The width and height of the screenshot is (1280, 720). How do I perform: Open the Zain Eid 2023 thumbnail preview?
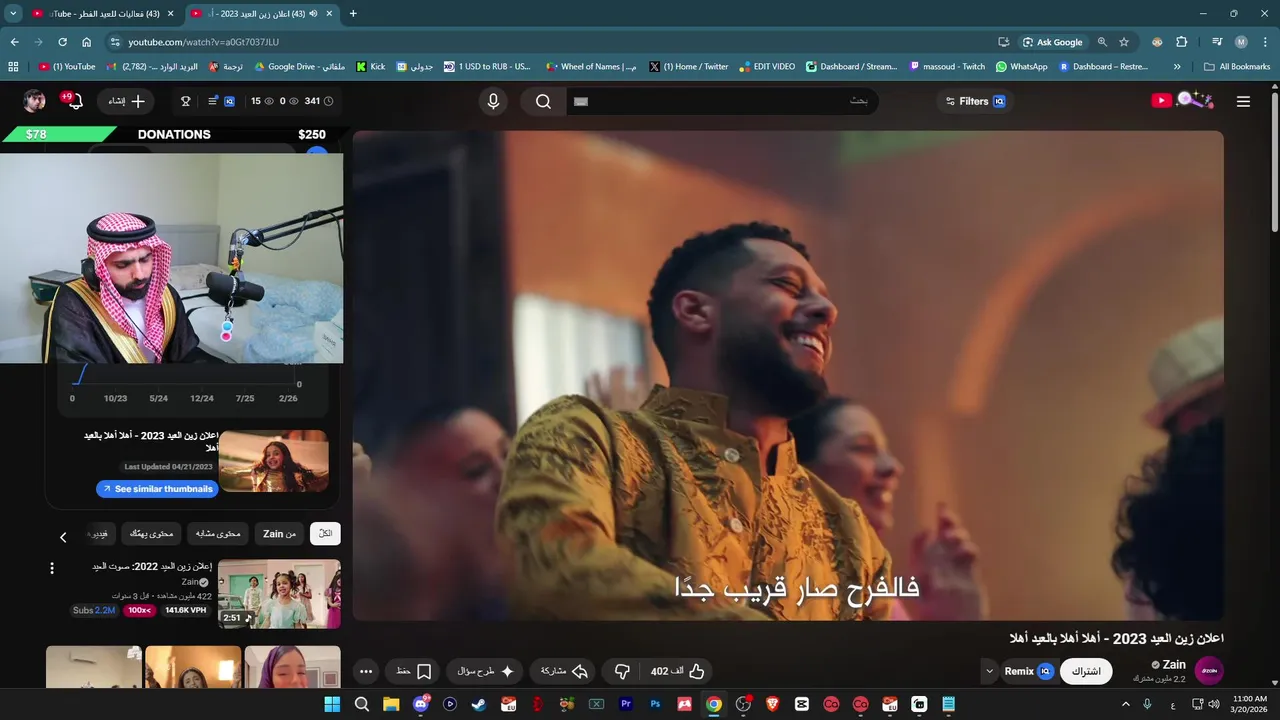(x=274, y=461)
